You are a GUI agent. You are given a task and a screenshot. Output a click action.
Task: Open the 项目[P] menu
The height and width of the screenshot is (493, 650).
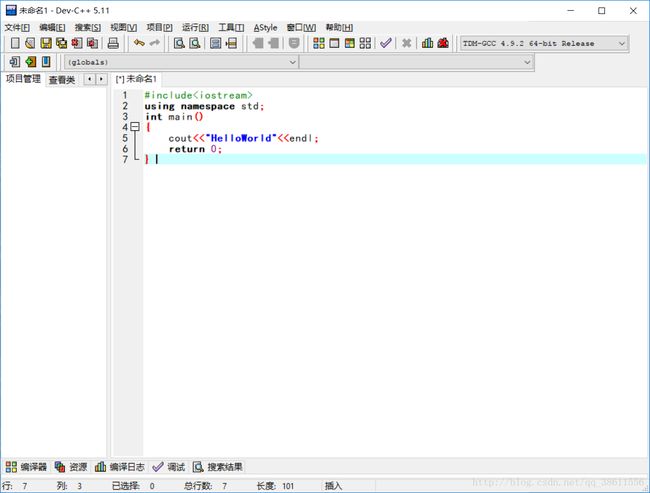click(x=160, y=27)
